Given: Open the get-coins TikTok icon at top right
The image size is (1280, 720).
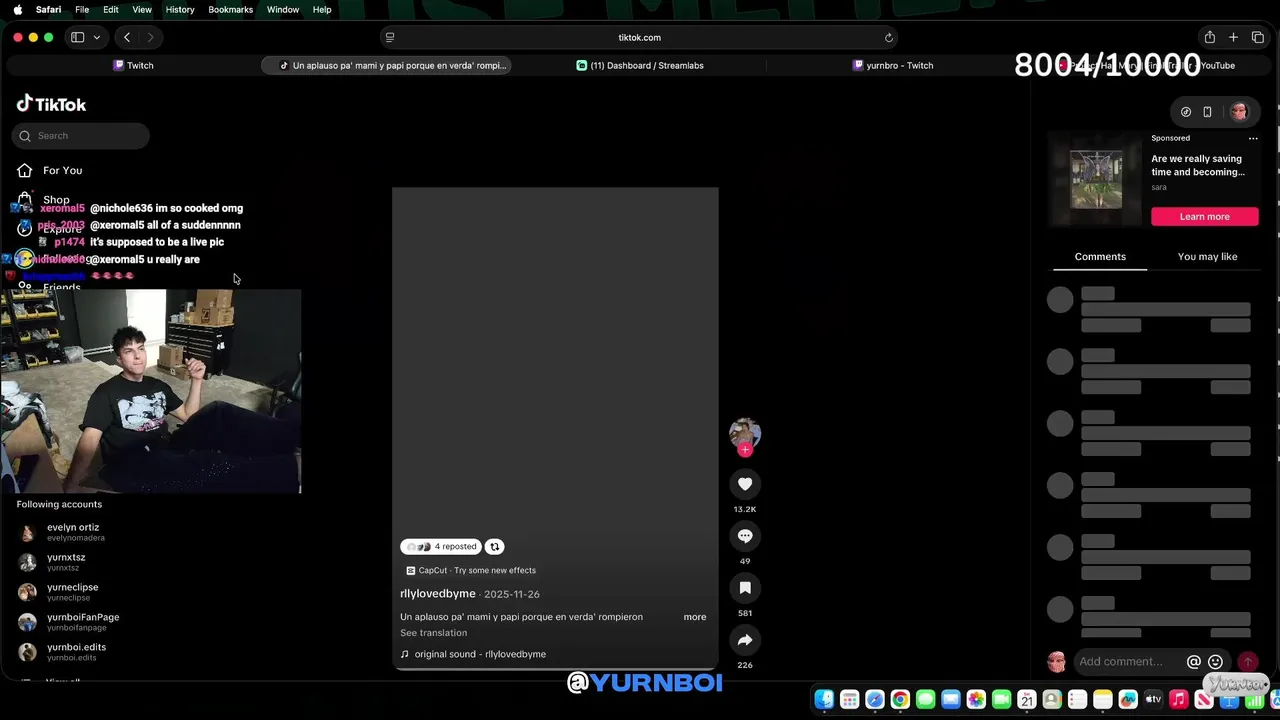Looking at the screenshot, I should (x=1186, y=112).
